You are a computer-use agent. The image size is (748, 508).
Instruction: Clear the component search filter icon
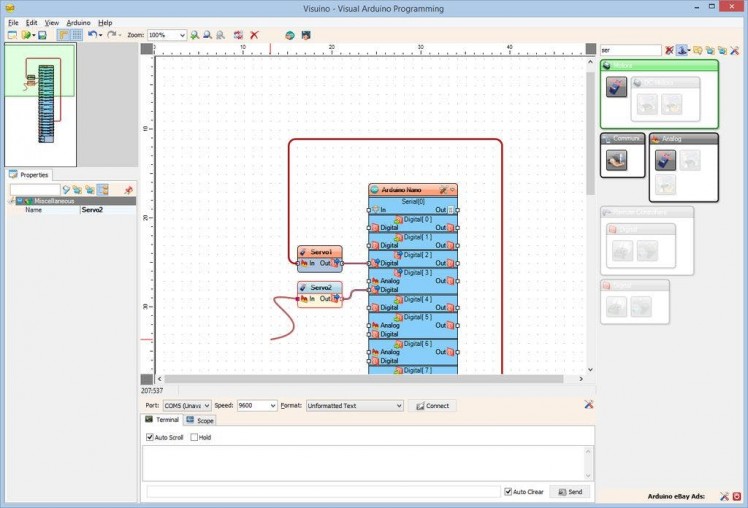669,49
